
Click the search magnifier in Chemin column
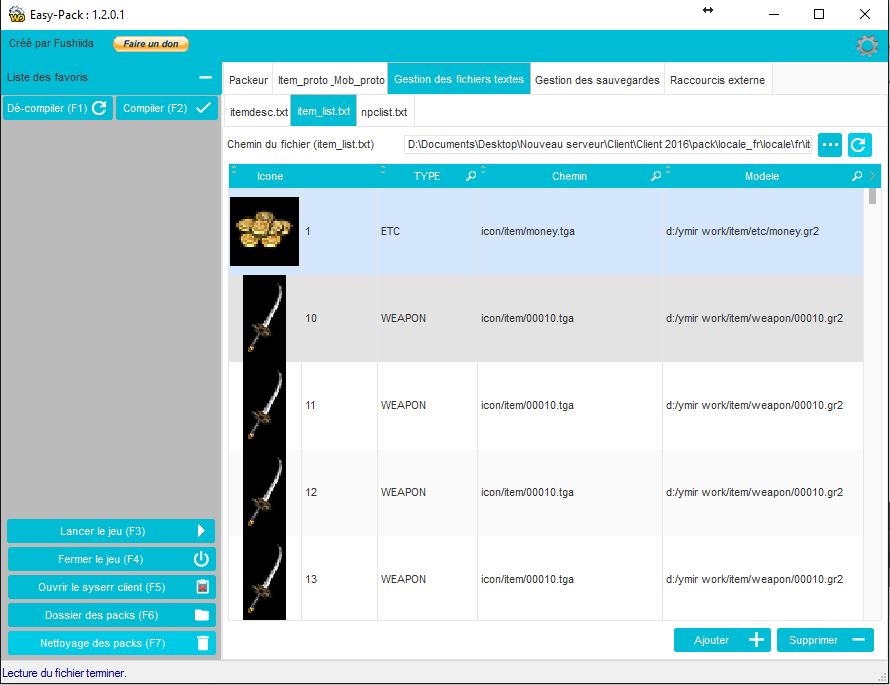tap(656, 176)
